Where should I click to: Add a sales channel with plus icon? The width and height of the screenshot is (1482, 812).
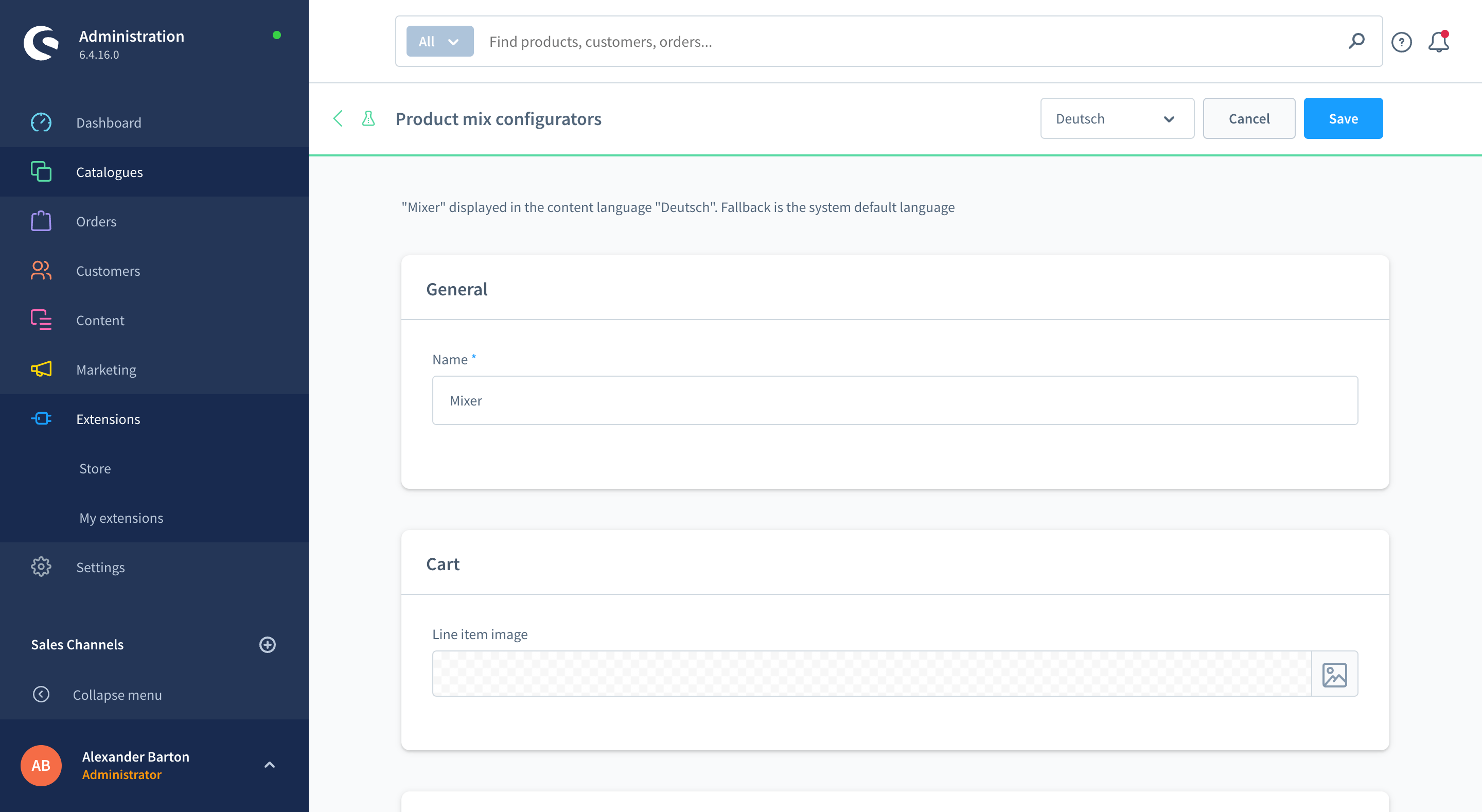coord(268,645)
